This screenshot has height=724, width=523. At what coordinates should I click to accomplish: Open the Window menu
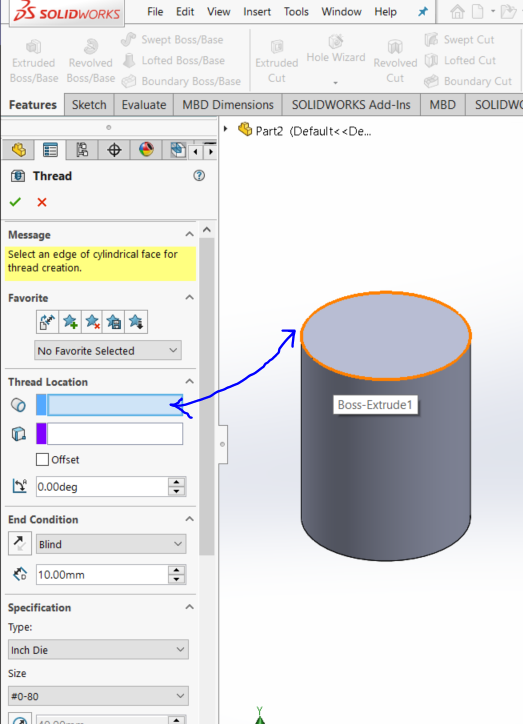click(x=341, y=12)
